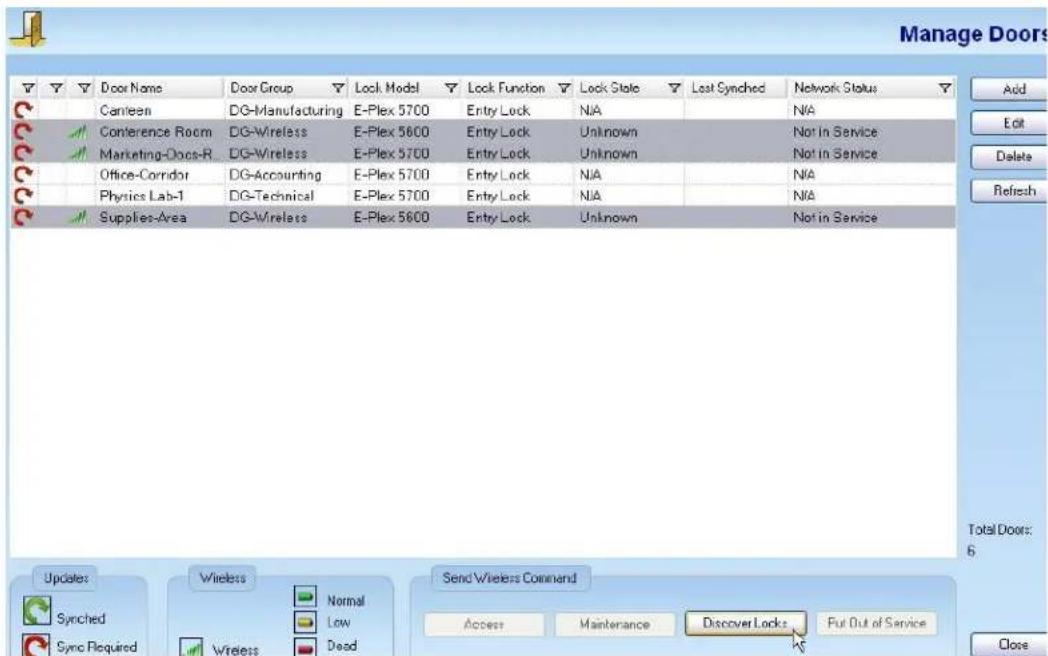Screen dimensions: 1048x656
Task: Click sync-required icon in Supplies-Area row
Action: point(23,217)
